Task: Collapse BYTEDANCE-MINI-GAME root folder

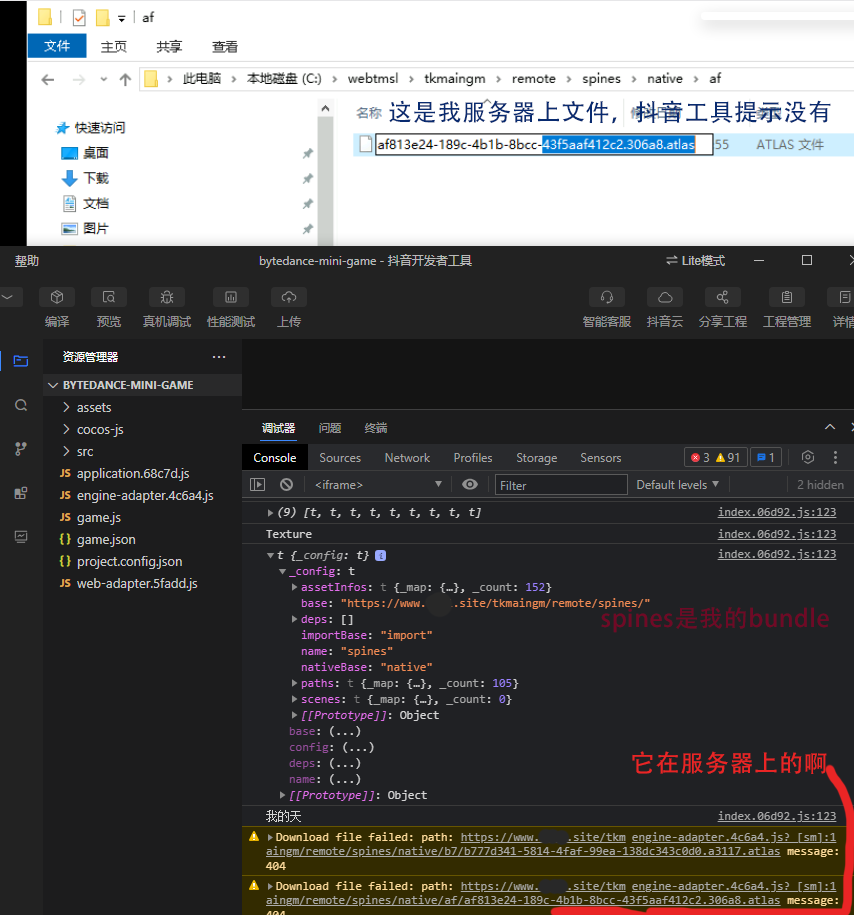Action: pos(53,385)
